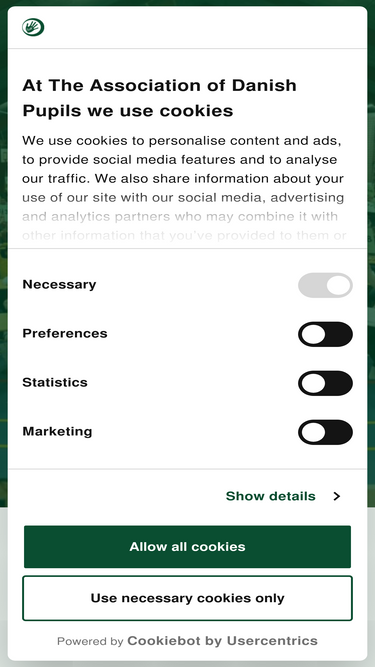Visit the Cookiebot by Usercentrics link

tap(222, 641)
